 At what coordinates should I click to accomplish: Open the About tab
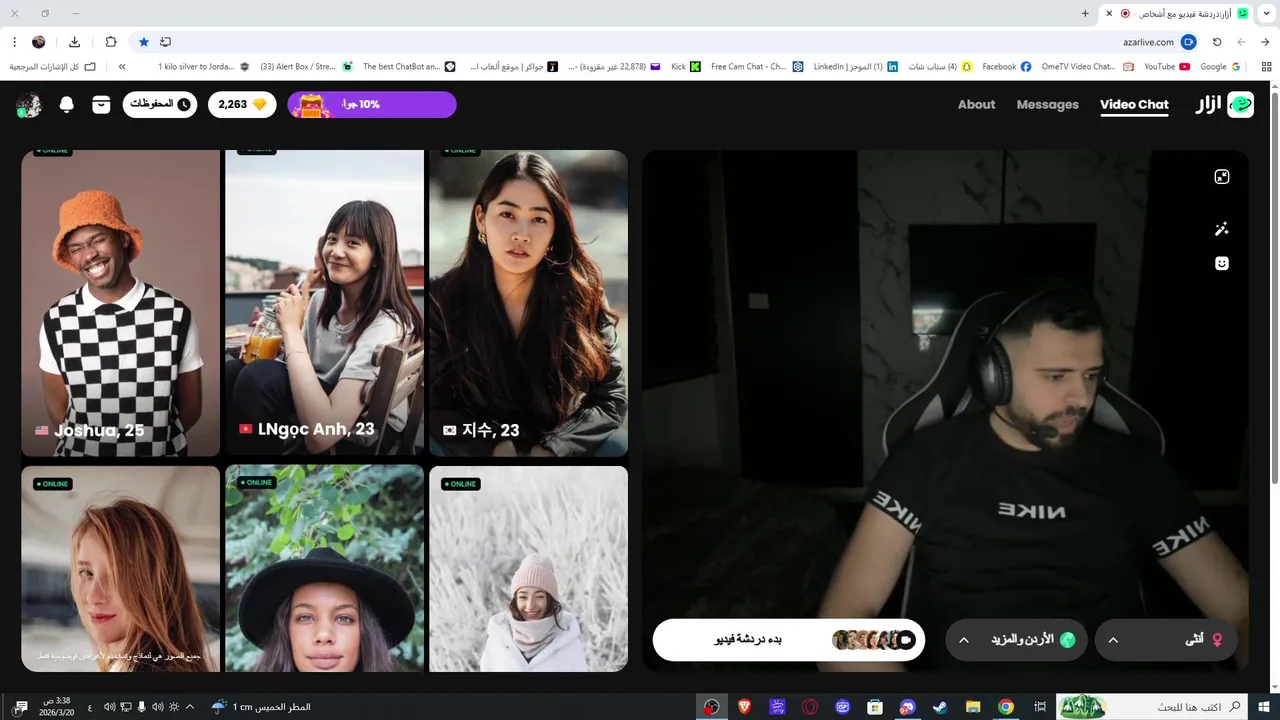(976, 105)
